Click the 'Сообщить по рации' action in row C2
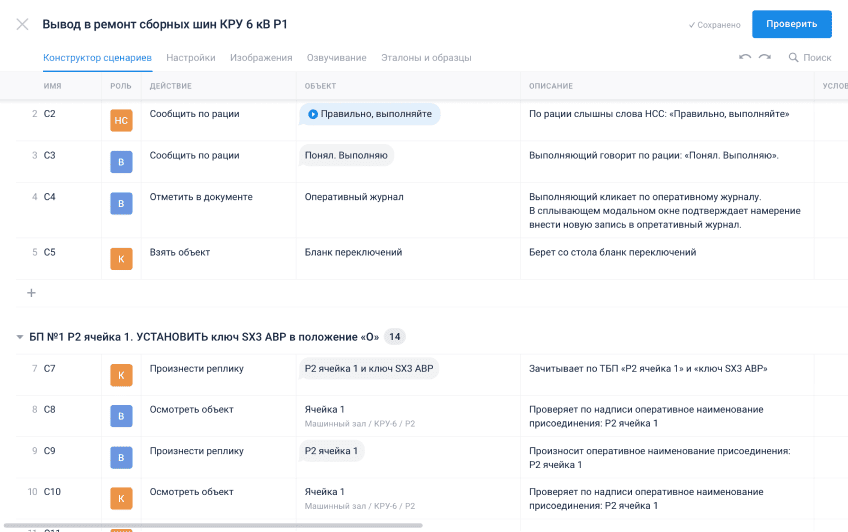 coord(194,114)
